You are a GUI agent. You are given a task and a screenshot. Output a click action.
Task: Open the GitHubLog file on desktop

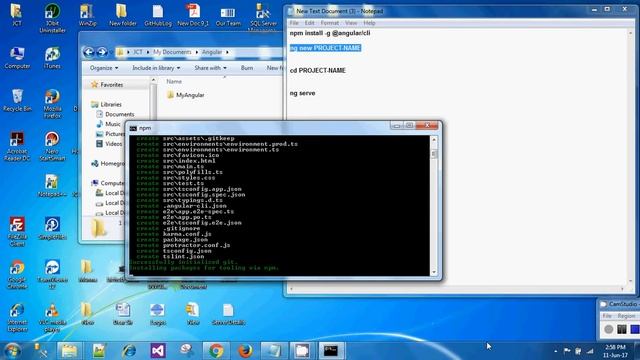(158, 15)
